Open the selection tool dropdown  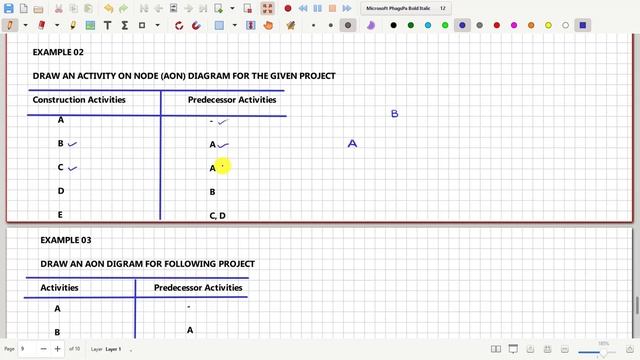pyautogui.click(x=234, y=25)
